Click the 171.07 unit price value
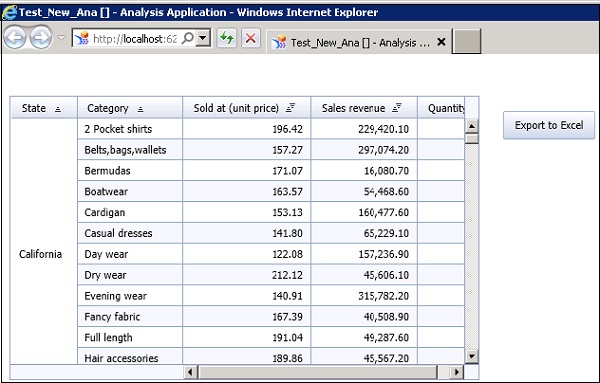The width and height of the screenshot is (600, 383). tap(287, 171)
